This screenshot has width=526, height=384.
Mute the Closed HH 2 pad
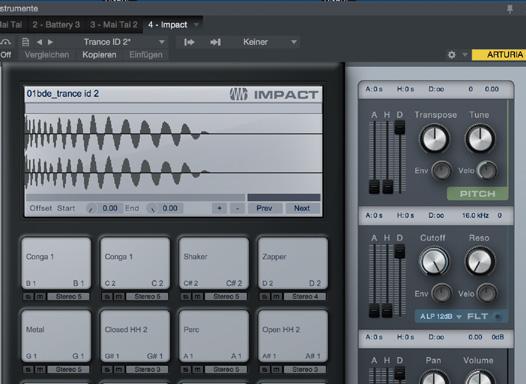click(119, 369)
